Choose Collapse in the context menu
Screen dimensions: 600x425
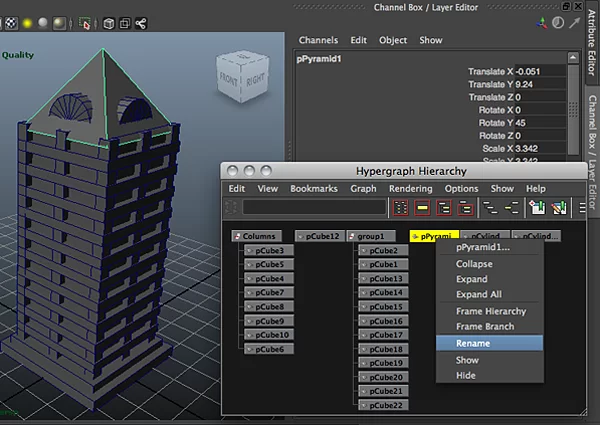pos(489,264)
